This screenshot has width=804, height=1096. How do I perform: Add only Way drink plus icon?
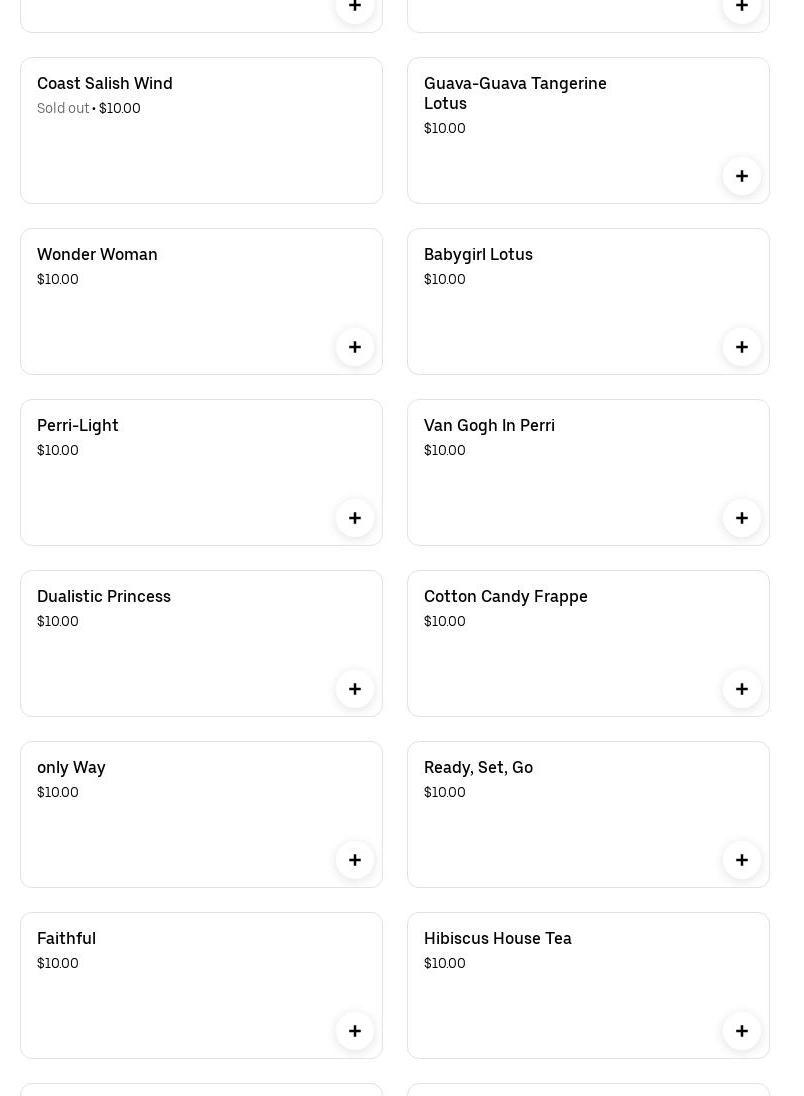(354, 860)
